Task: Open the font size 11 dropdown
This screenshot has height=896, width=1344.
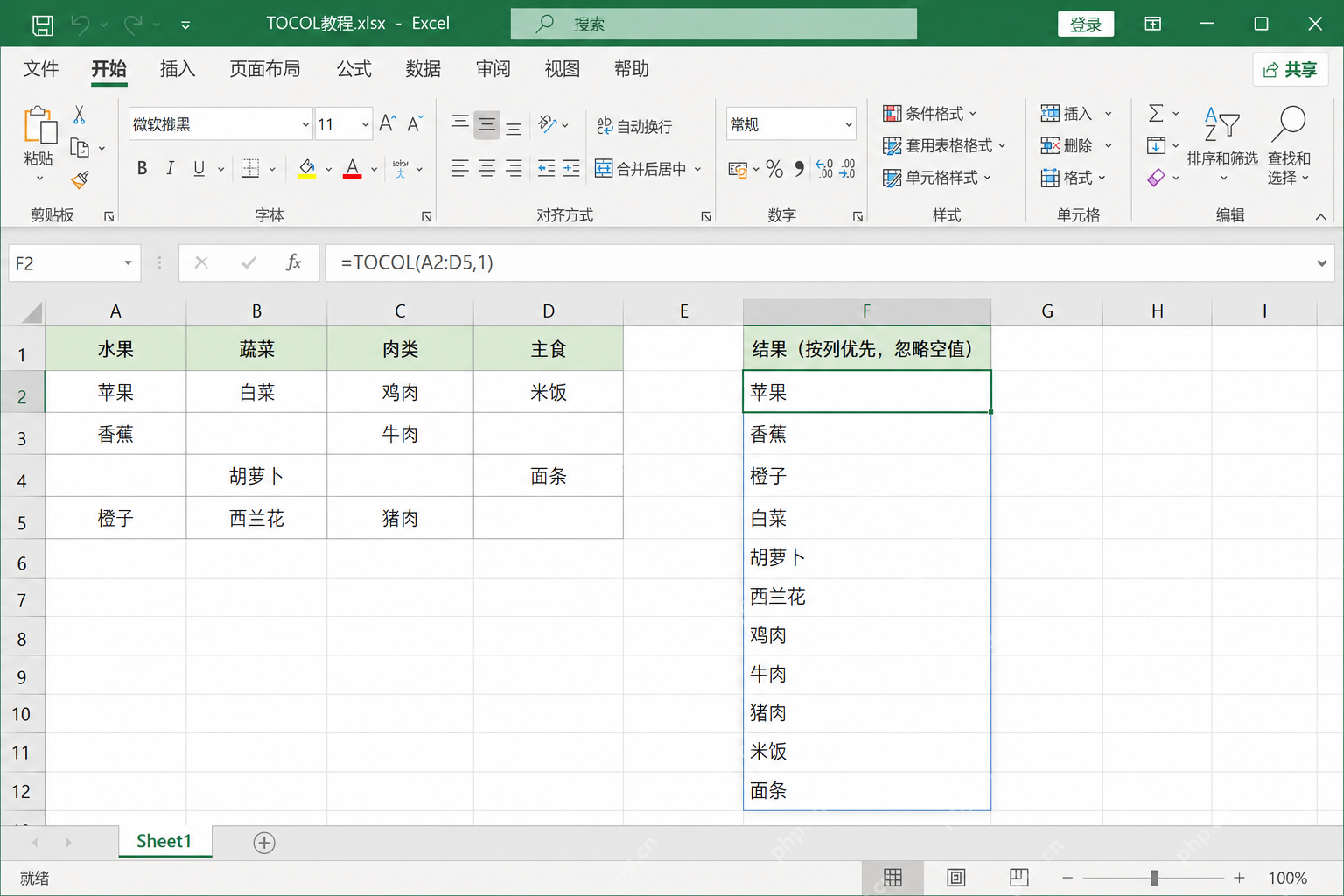Action: click(x=365, y=124)
